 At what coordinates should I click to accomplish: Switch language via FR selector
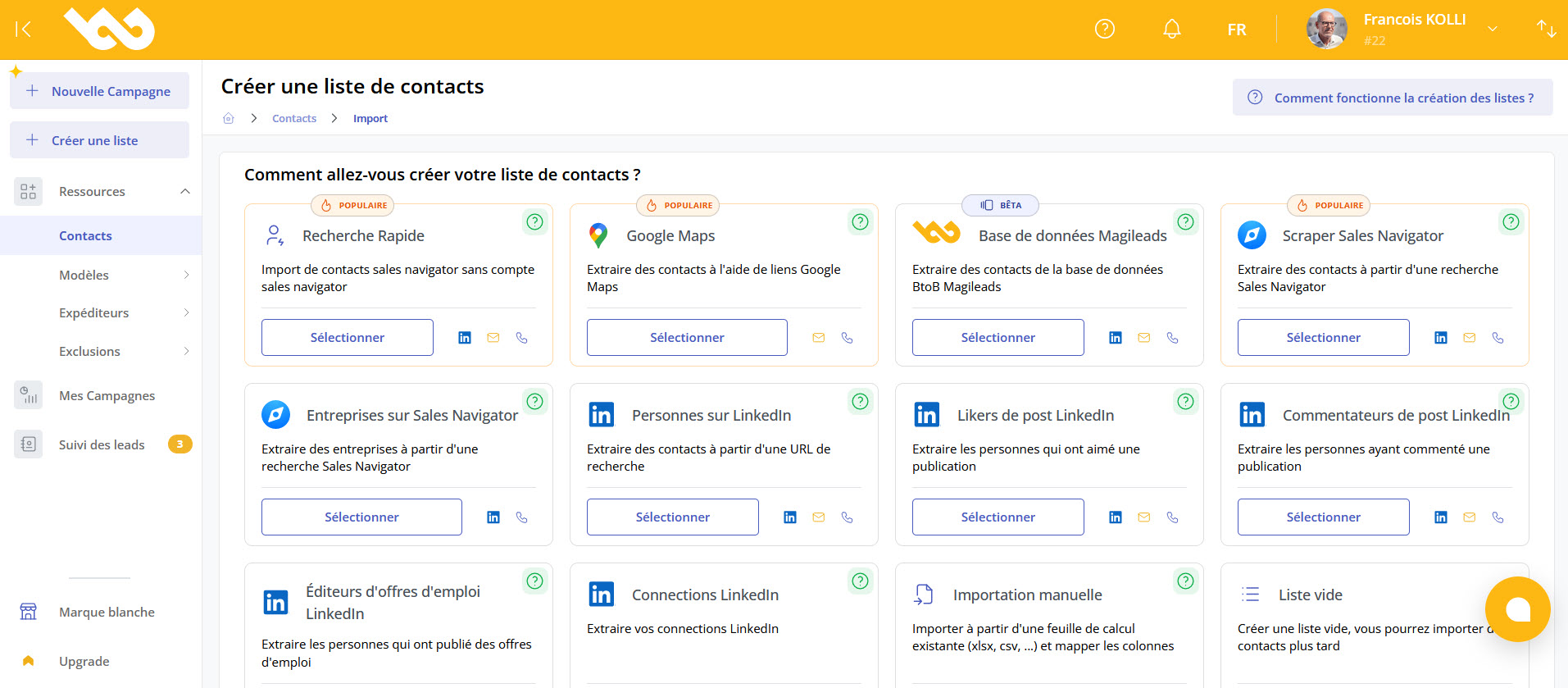pos(1237,30)
